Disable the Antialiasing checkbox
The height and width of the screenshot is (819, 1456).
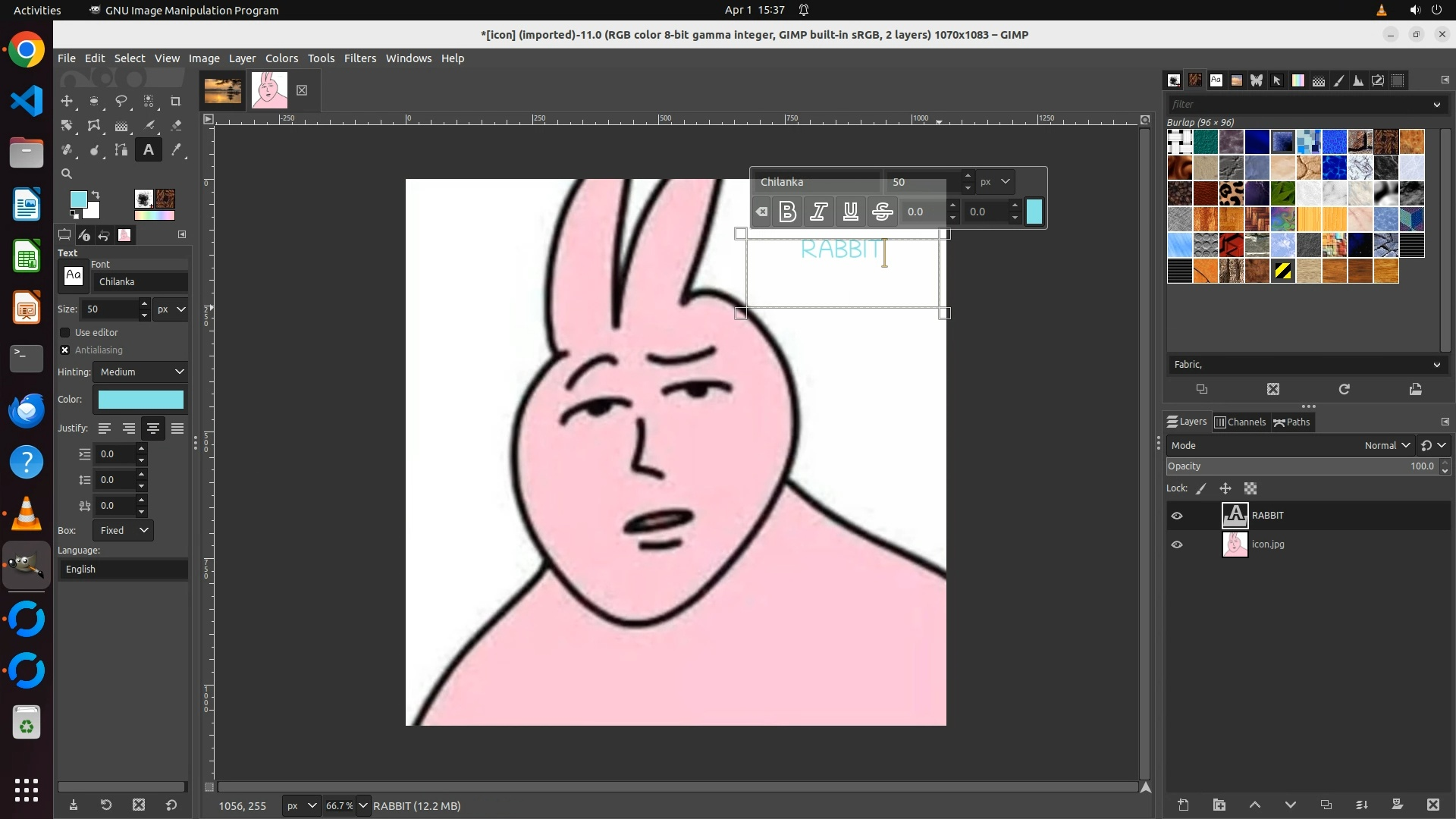click(65, 350)
